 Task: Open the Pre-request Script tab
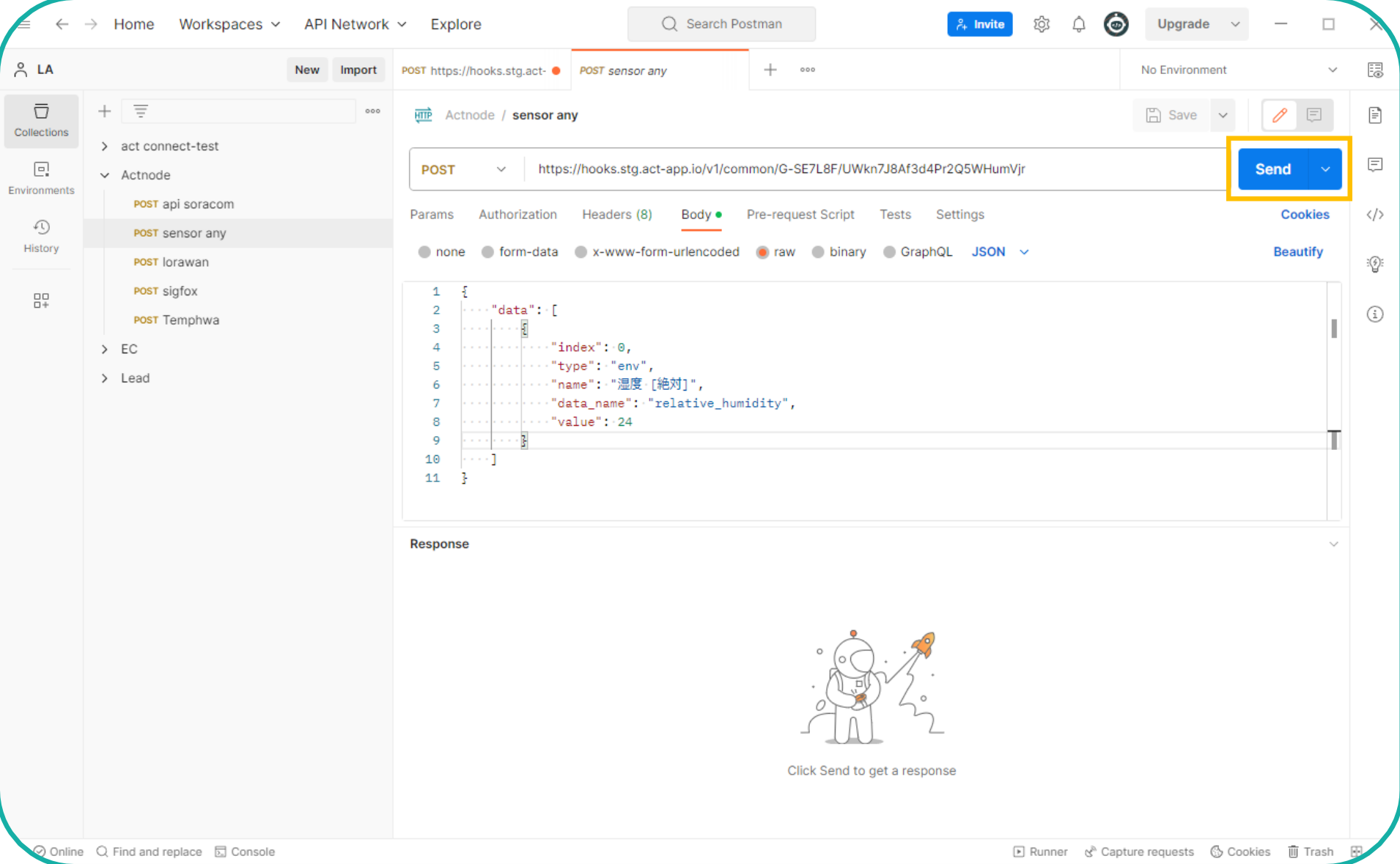(800, 214)
